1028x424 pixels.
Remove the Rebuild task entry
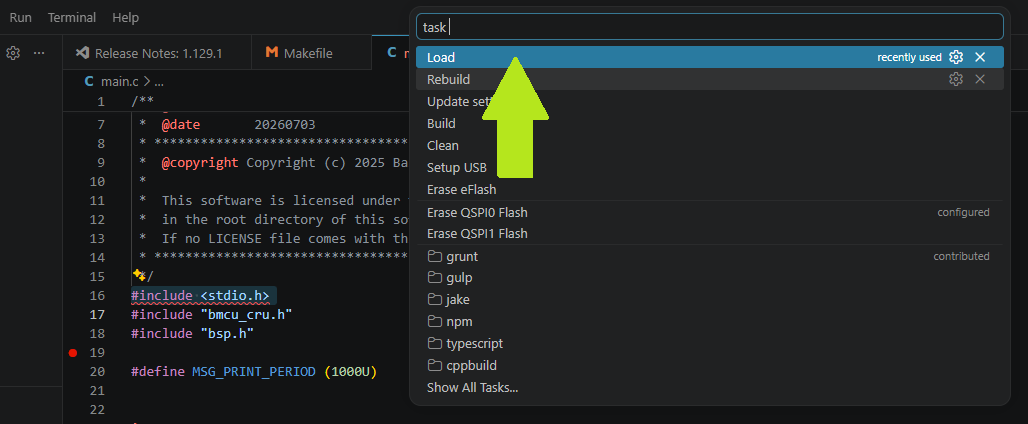click(980, 79)
